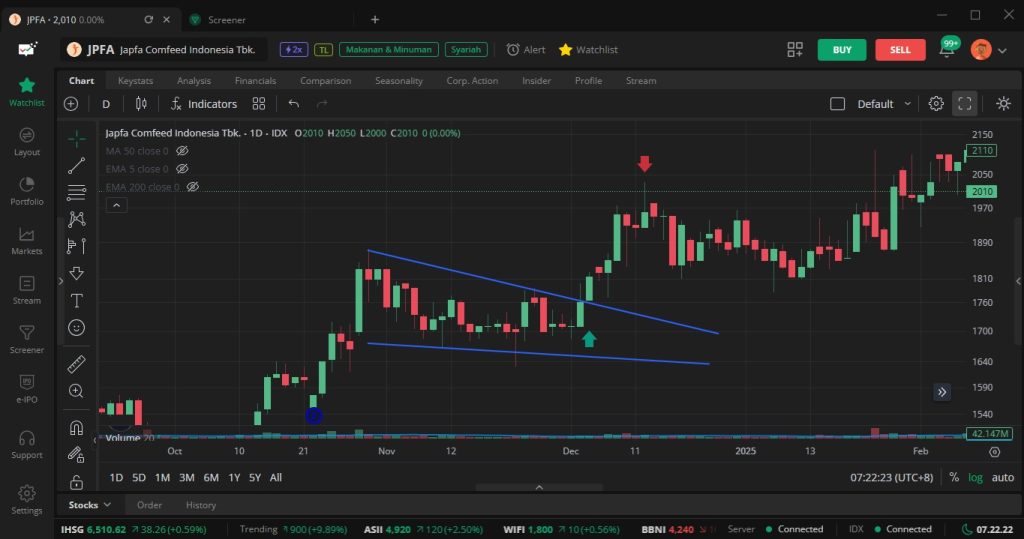This screenshot has width=1024, height=539.
Task: Open chart settings gear icon
Action: coord(936,104)
